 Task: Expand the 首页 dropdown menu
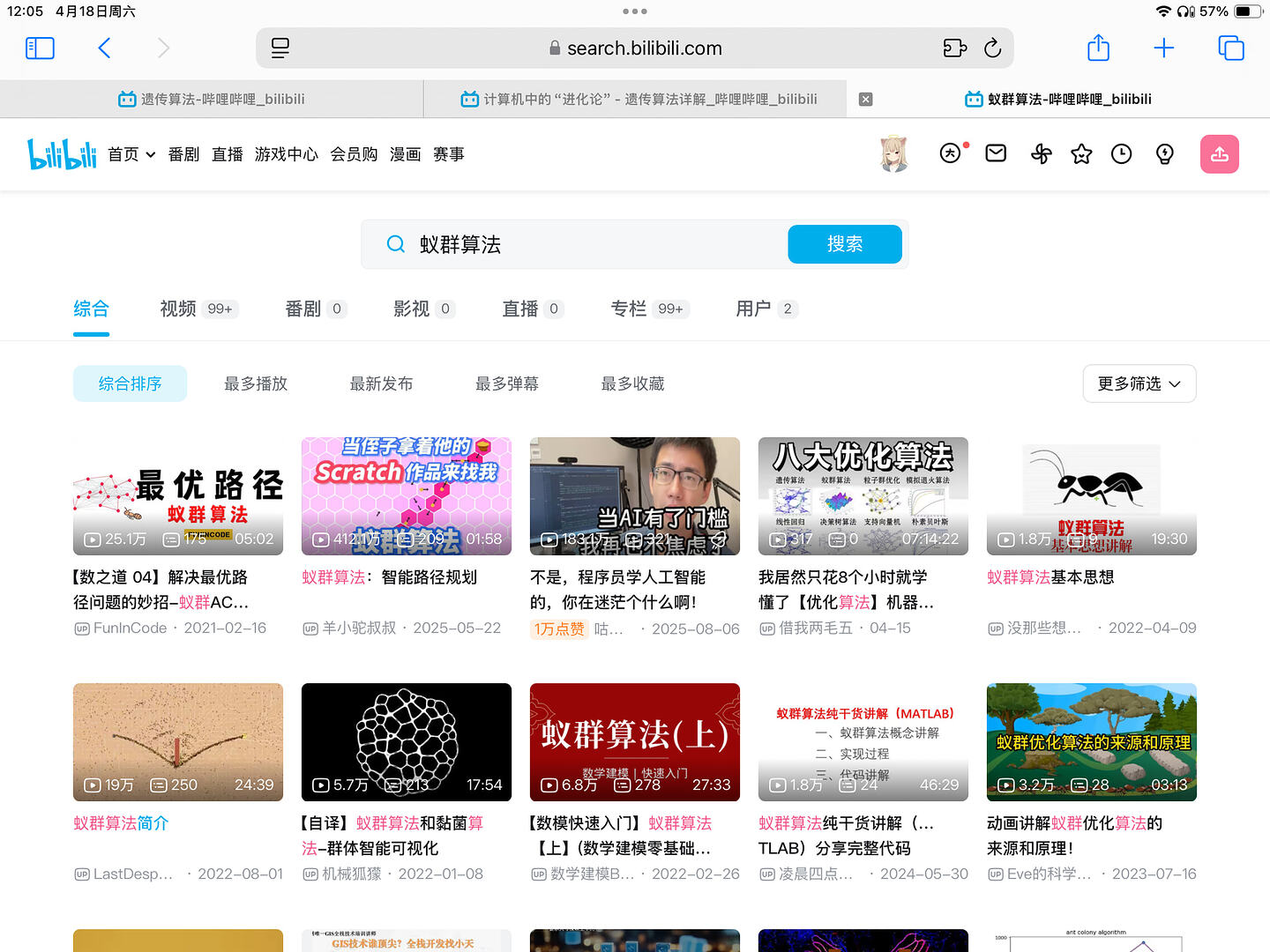pyautogui.click(x=131, y=154)
